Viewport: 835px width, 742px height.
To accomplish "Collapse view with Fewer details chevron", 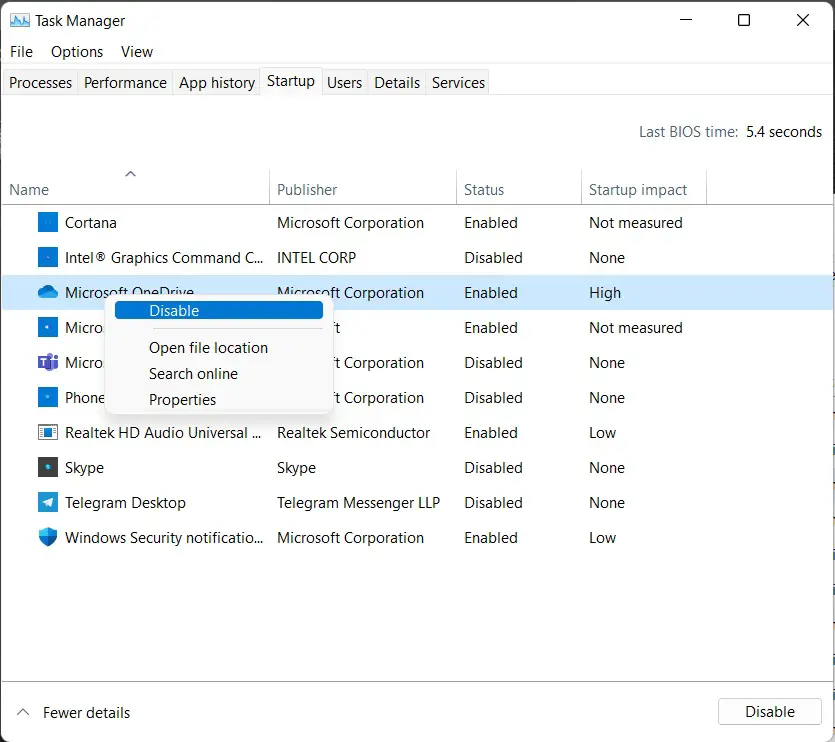I will (23, 712).
